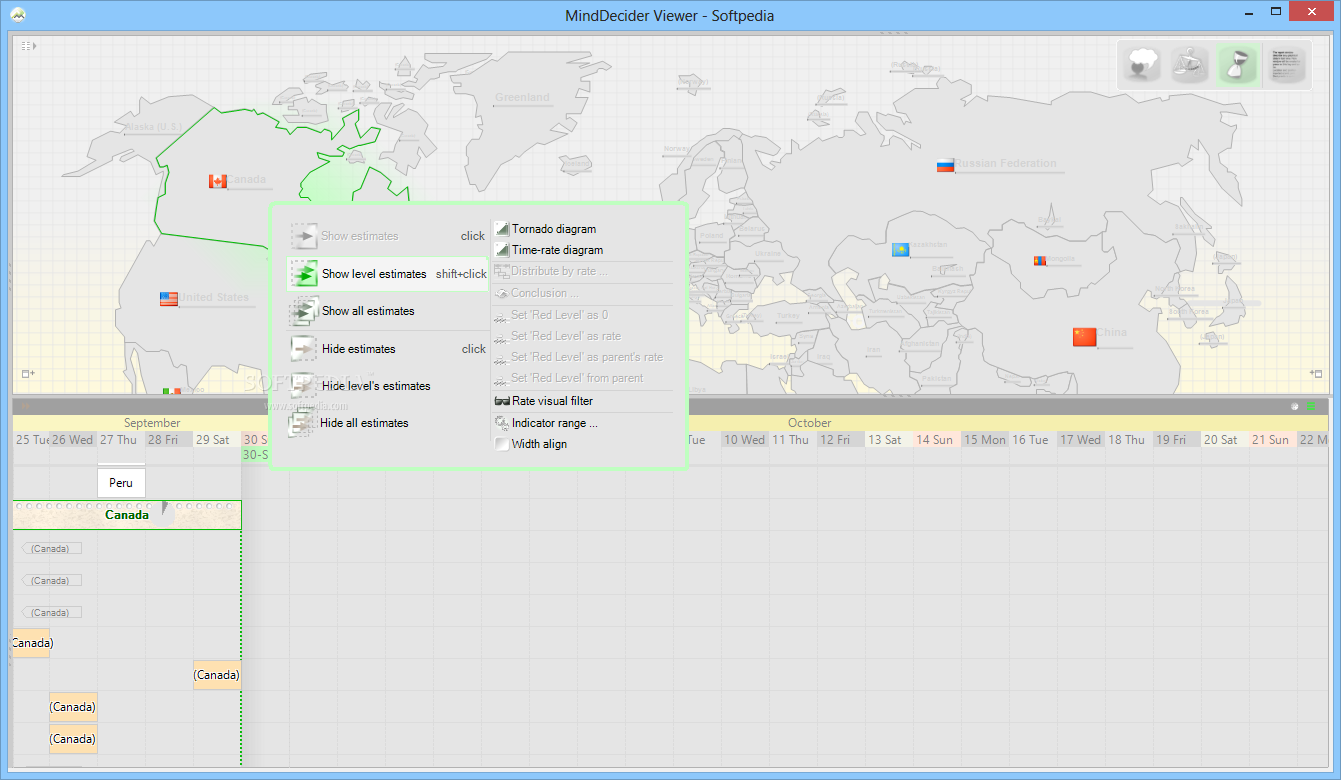Click the 17 Wed day header
Viewport: 1341px width, 780px height.
coord(1081,440)
